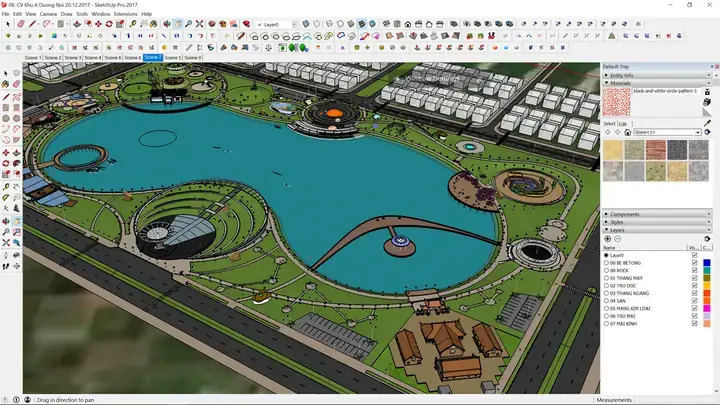Switch to Scene 9 tab
This screenshot has height=405, width=720.
coord(193,57)
